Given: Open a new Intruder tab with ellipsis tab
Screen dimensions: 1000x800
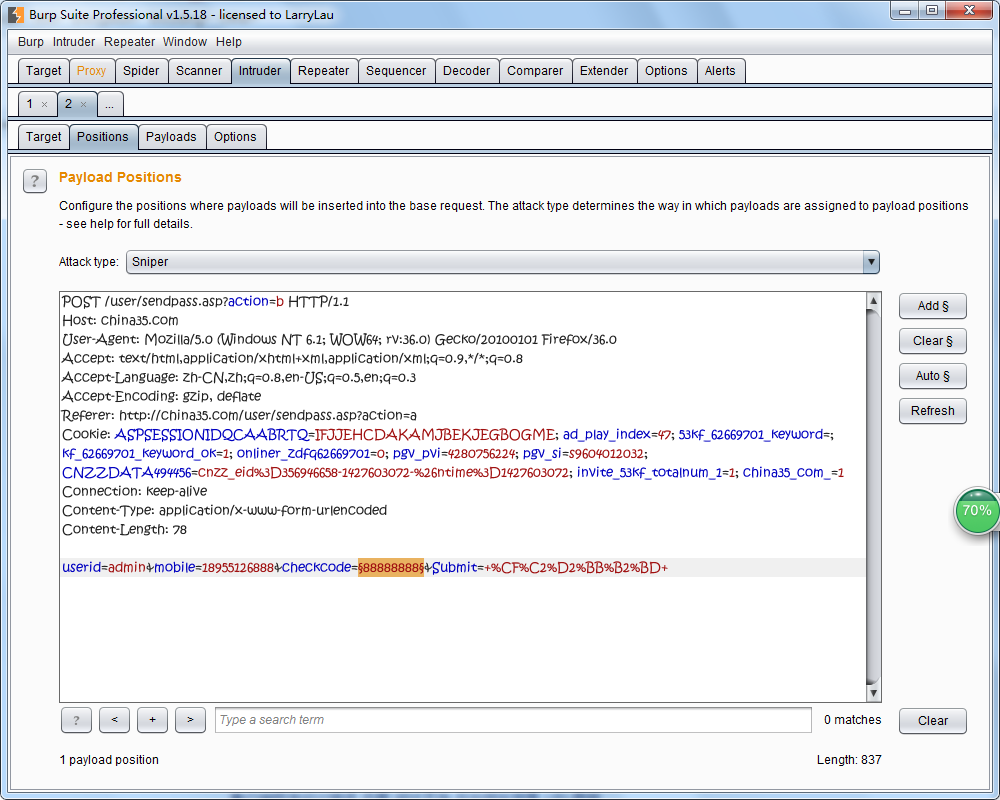Looking at the screenshot, I should (x=110, y=105).
